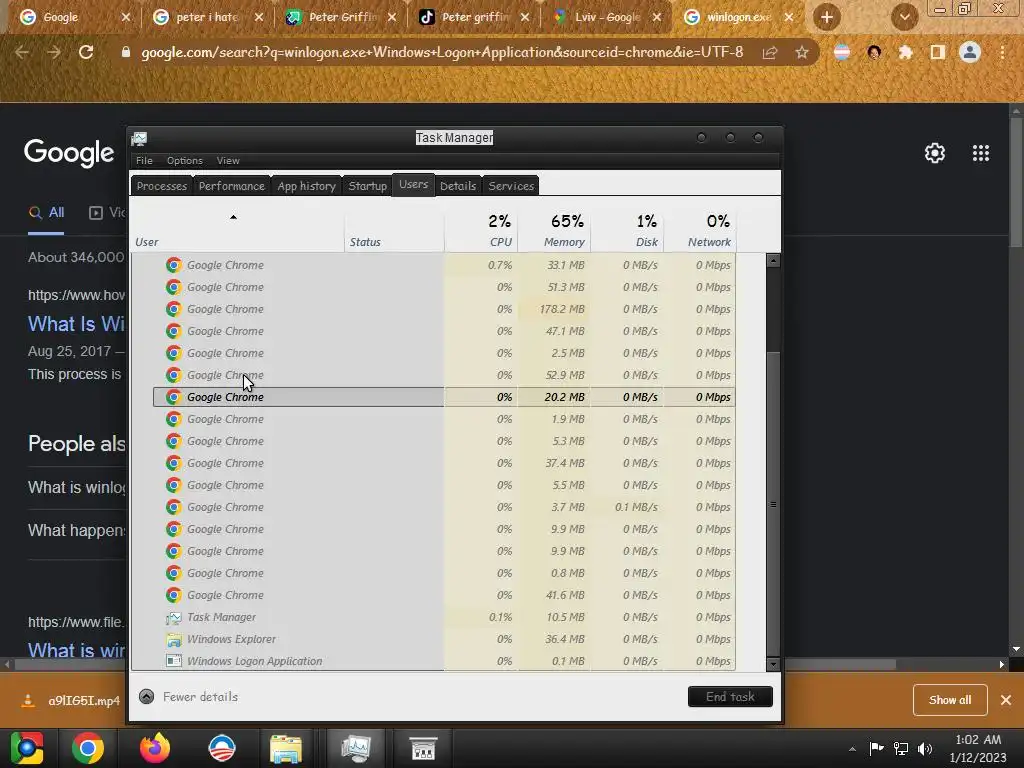Open Google Chrome from the taskbar
This screenshot has width=1024, height=768.
[x=88, y=748]
